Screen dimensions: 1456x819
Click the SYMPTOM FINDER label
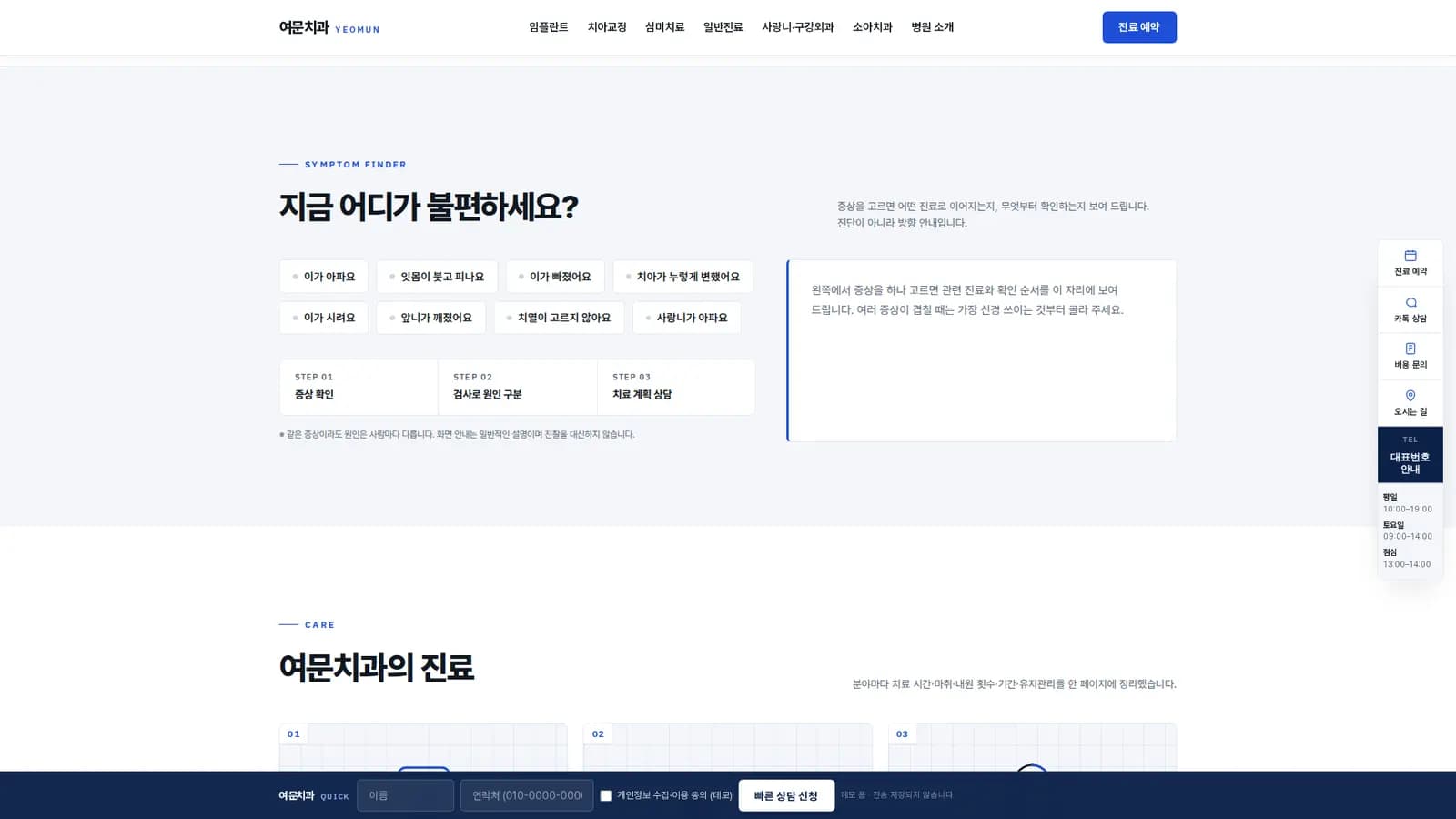pyautogui.click(x=356, y=165)
